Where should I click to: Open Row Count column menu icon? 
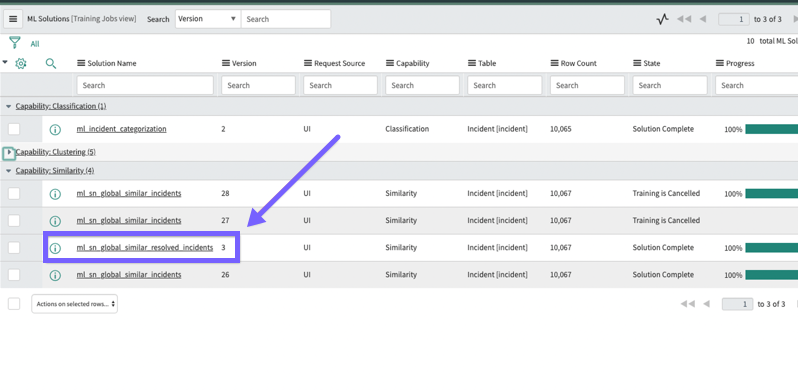[x=555, y=63]
